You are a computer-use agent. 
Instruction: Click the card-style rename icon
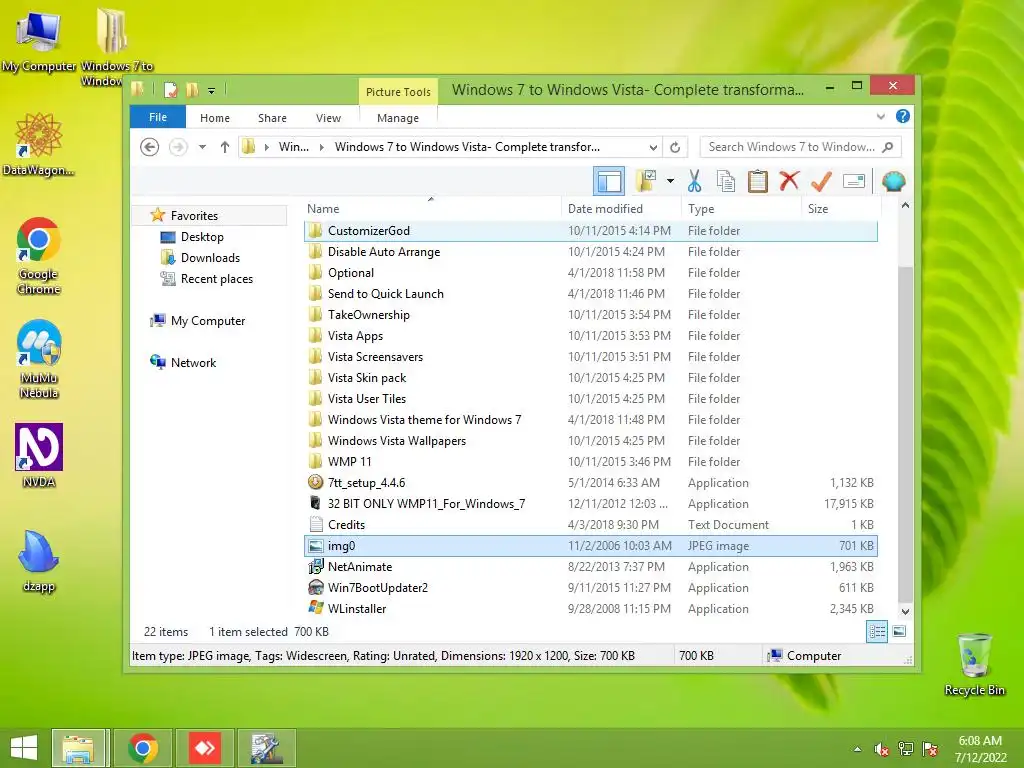[854, 181]
